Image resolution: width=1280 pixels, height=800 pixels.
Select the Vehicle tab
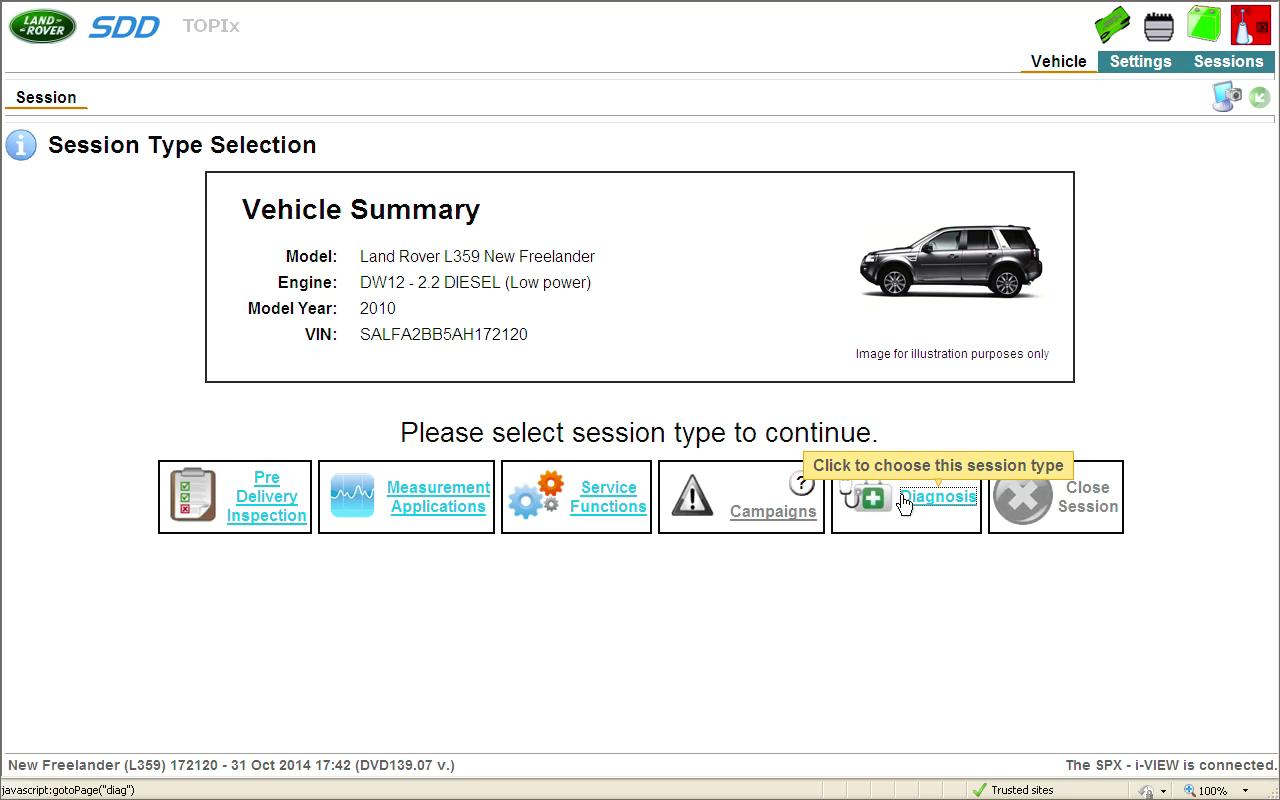point(1058,61)
